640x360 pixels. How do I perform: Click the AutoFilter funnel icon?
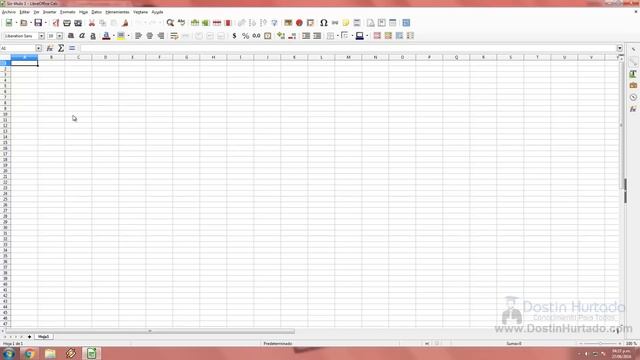pos(274,23)
